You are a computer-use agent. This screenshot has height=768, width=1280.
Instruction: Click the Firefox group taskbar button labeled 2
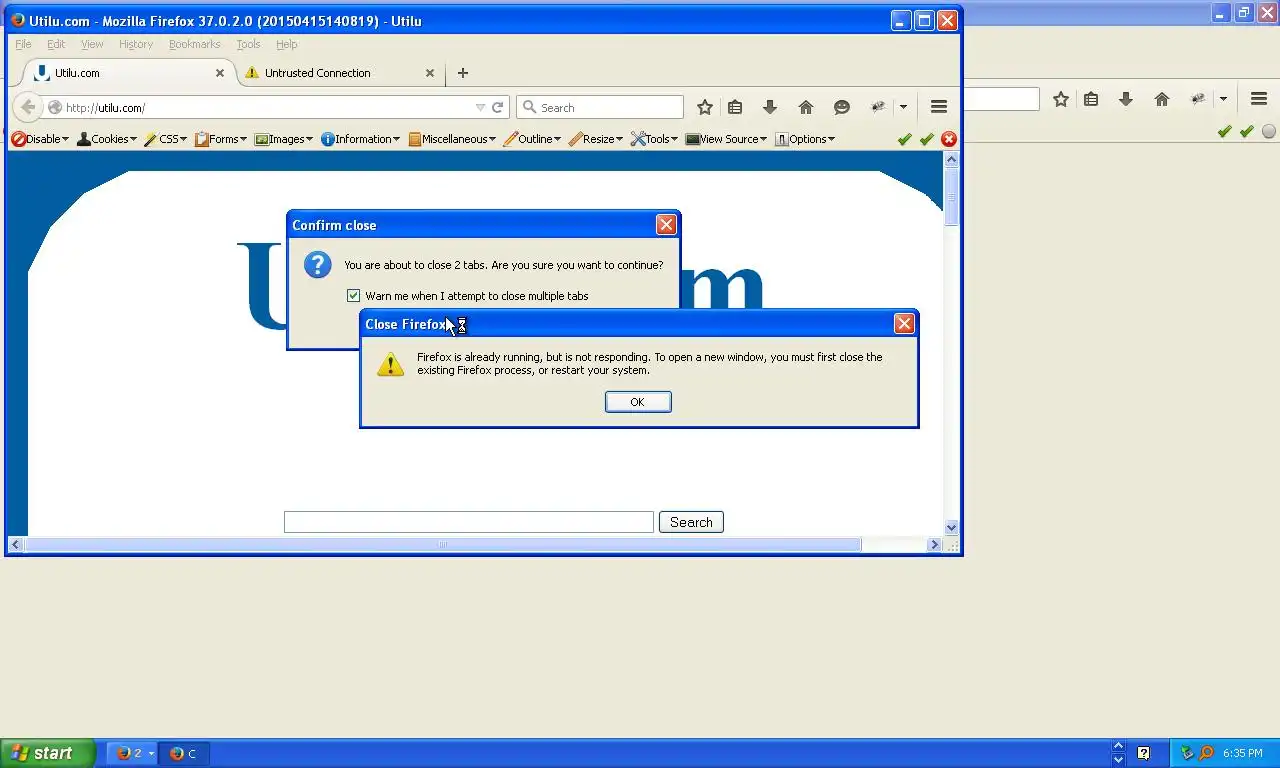pyautogui.click(x=133, y=753)
